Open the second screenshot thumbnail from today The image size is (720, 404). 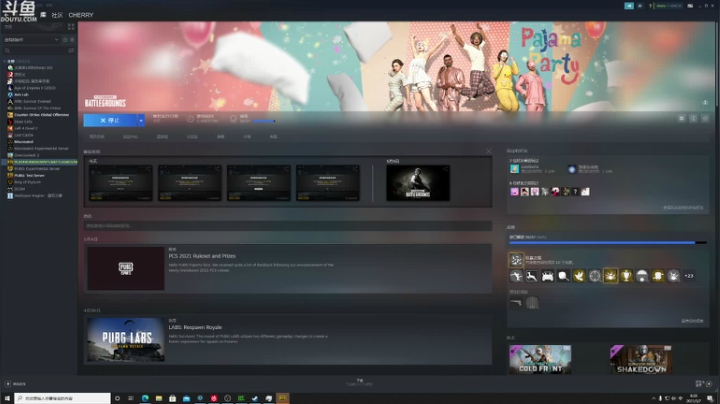[190, 183]
